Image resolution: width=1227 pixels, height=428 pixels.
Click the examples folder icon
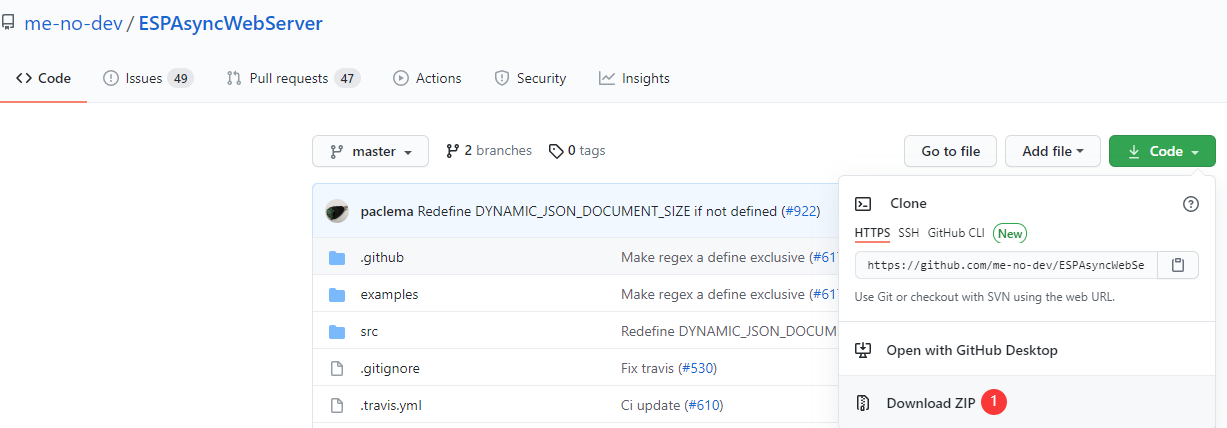tap(337, 294)
